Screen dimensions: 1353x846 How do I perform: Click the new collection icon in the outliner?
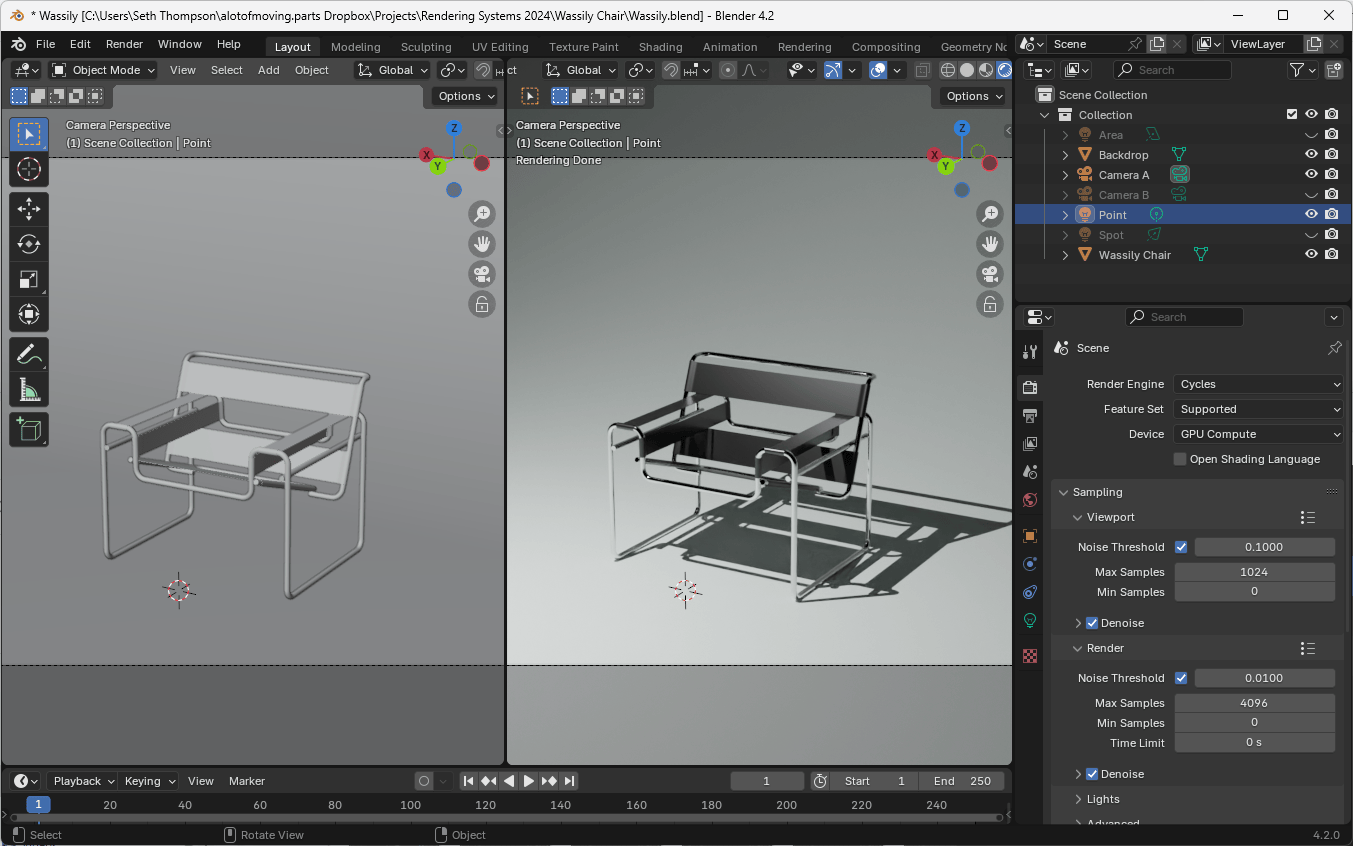tap(1334, 70)
